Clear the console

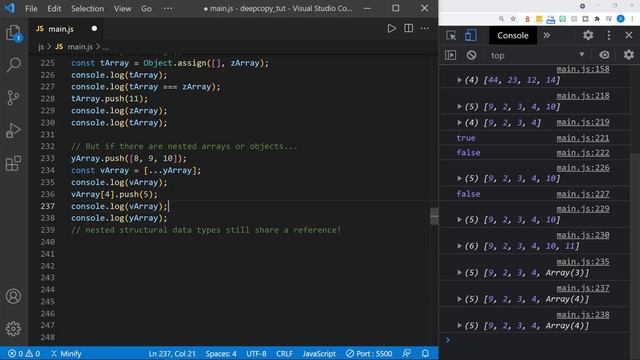pyautogui.click(x=471, y=55)
